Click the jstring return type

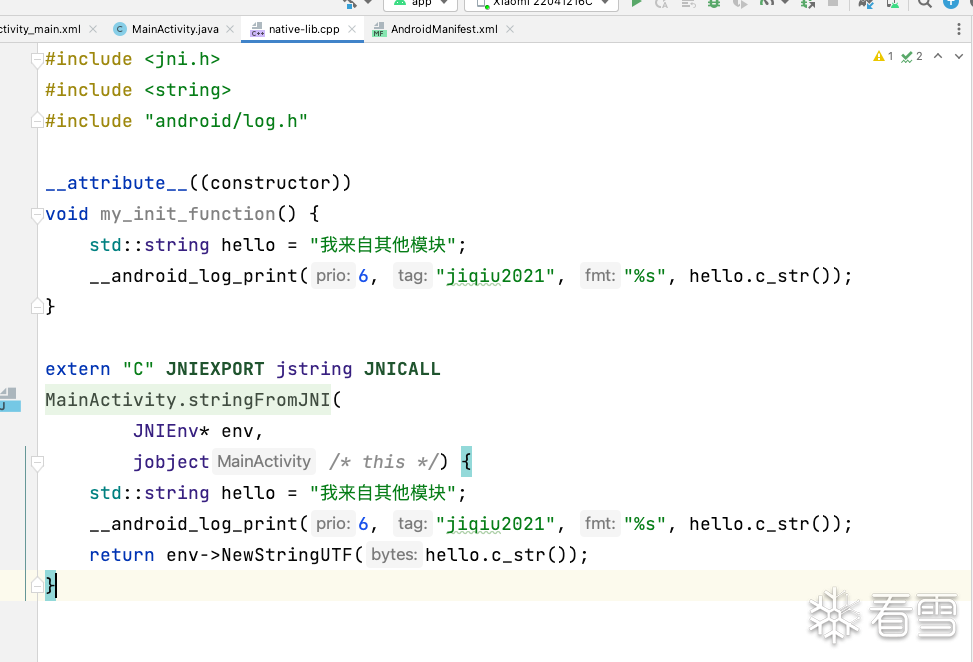pyautogui.click(x=314, y=369)
